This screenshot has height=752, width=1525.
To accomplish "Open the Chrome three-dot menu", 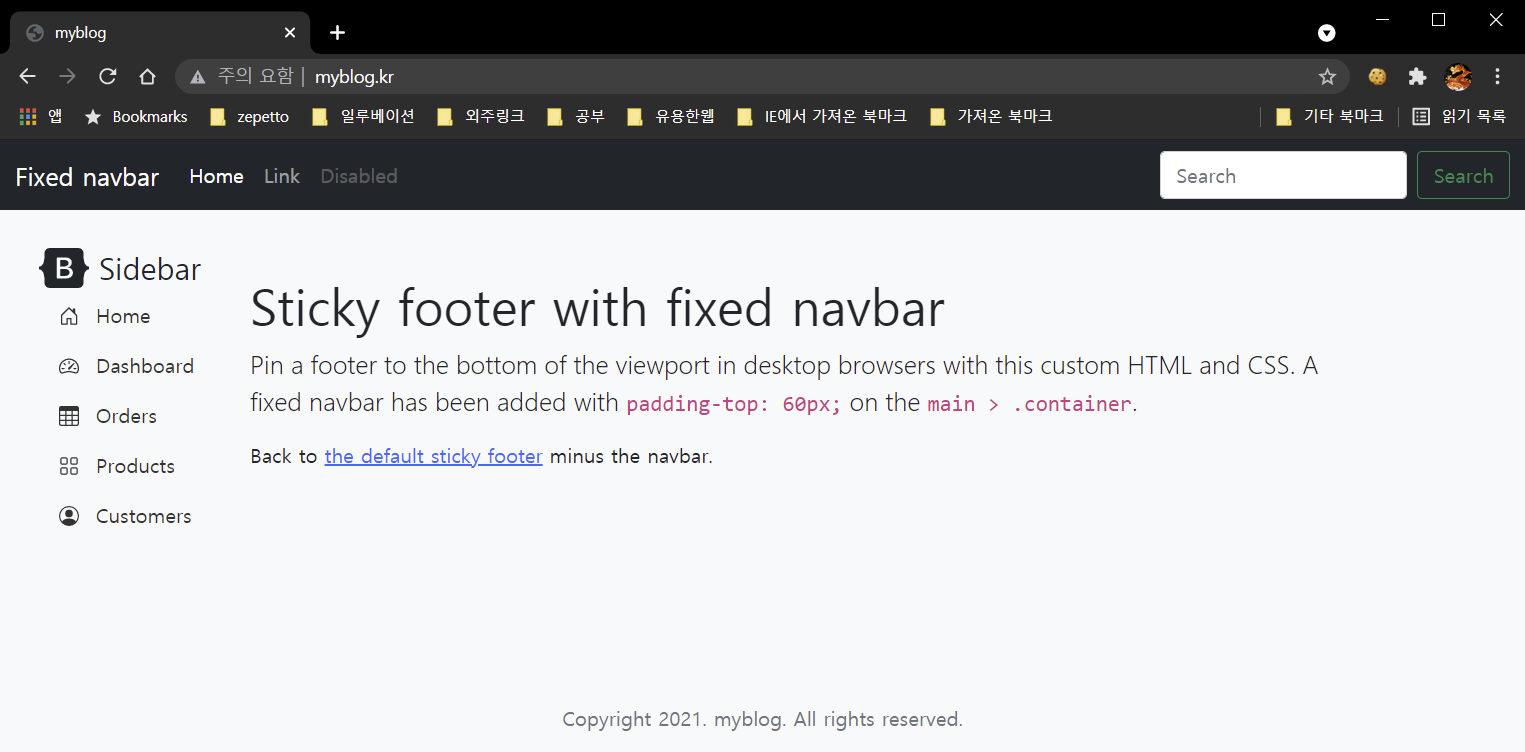I will 1497,77.
